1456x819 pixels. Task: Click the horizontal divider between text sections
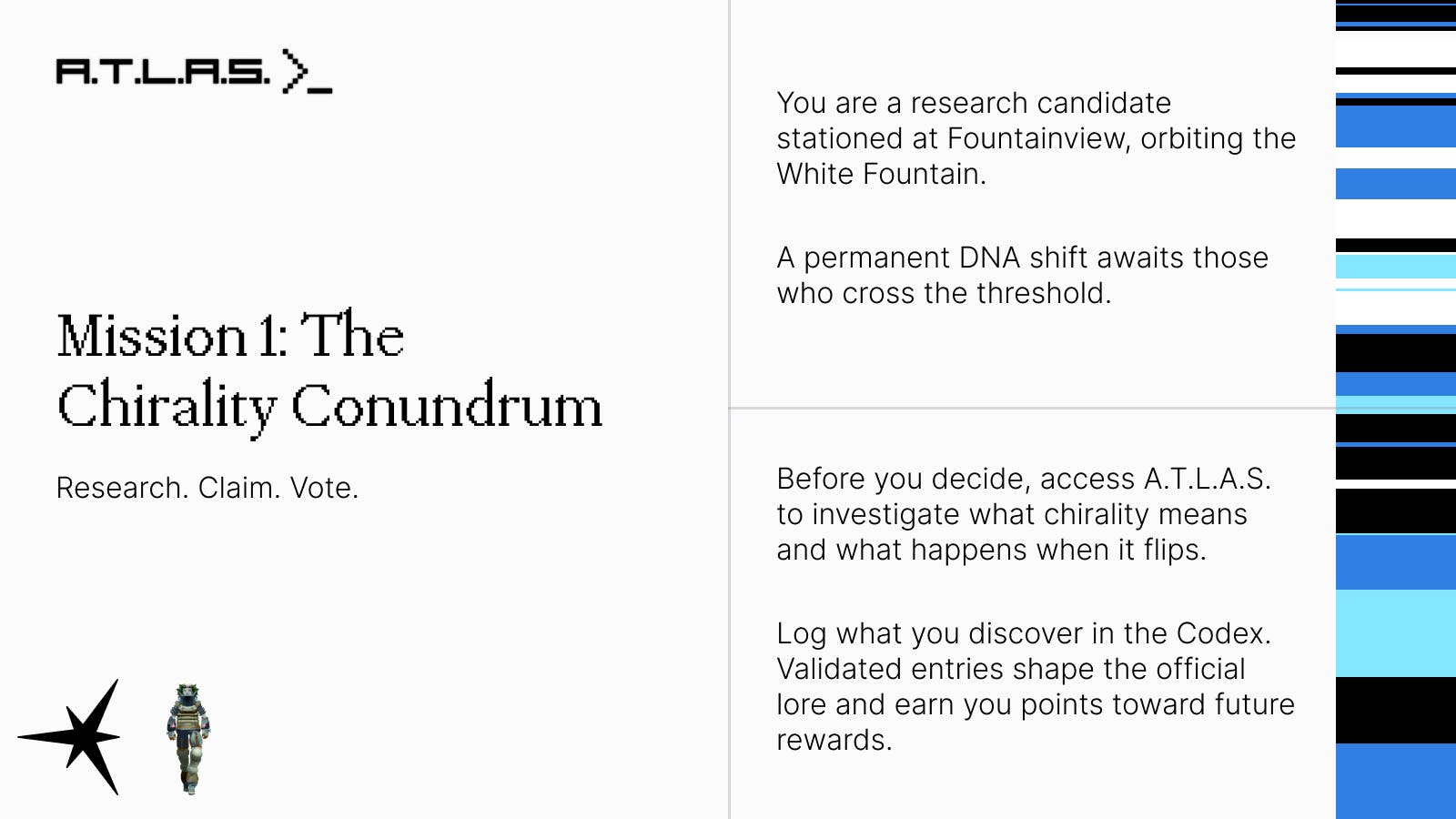coord(1032,409)
